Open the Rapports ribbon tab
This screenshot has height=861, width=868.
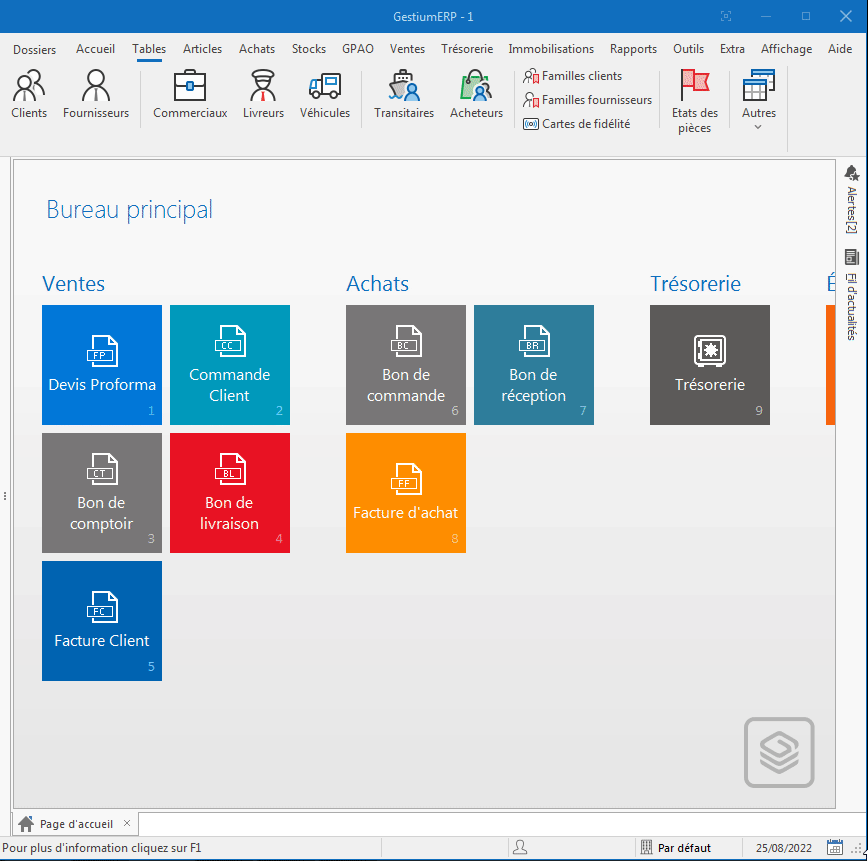coord(633,49)
